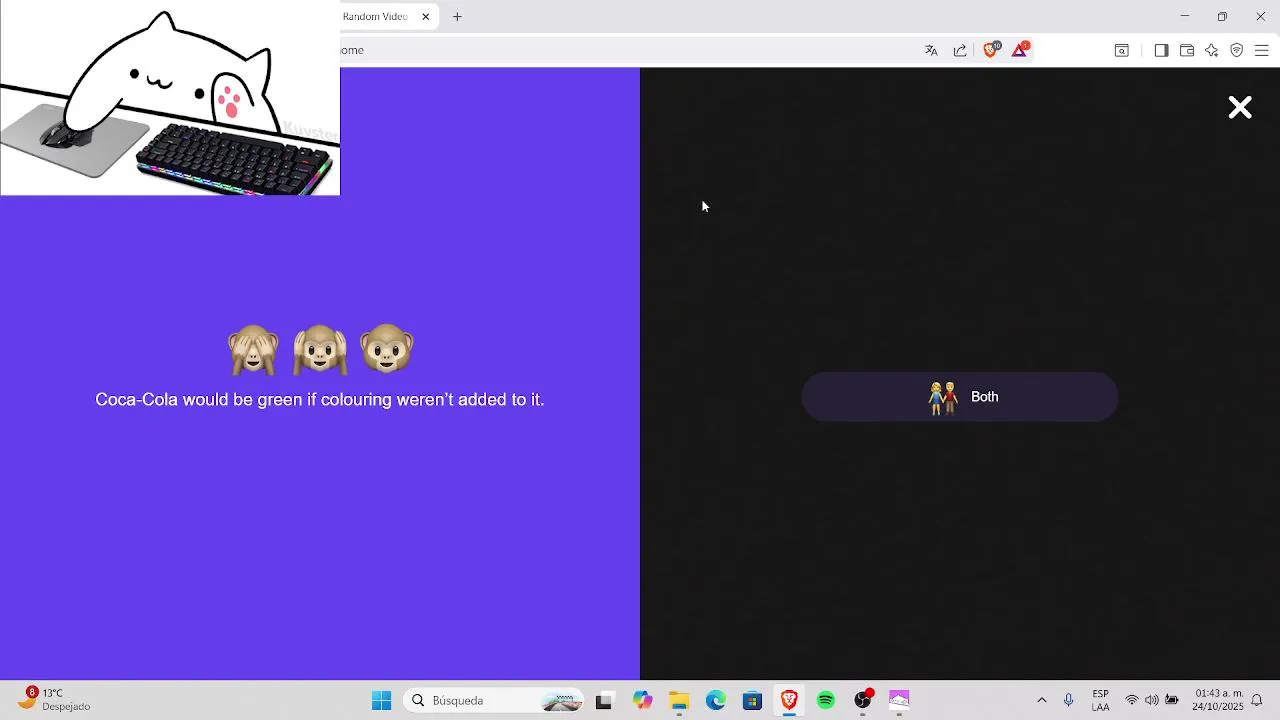
Task: Open the Windows Start menu
Action: [381, 701]
